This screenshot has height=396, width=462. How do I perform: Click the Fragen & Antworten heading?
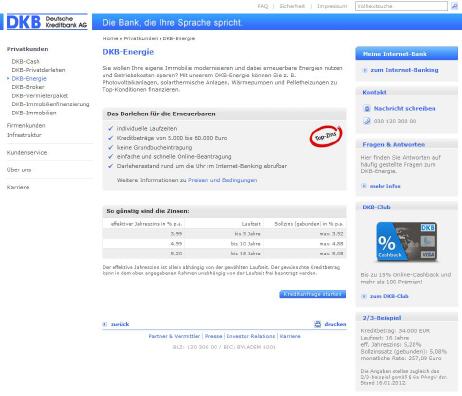click(394, 145)
